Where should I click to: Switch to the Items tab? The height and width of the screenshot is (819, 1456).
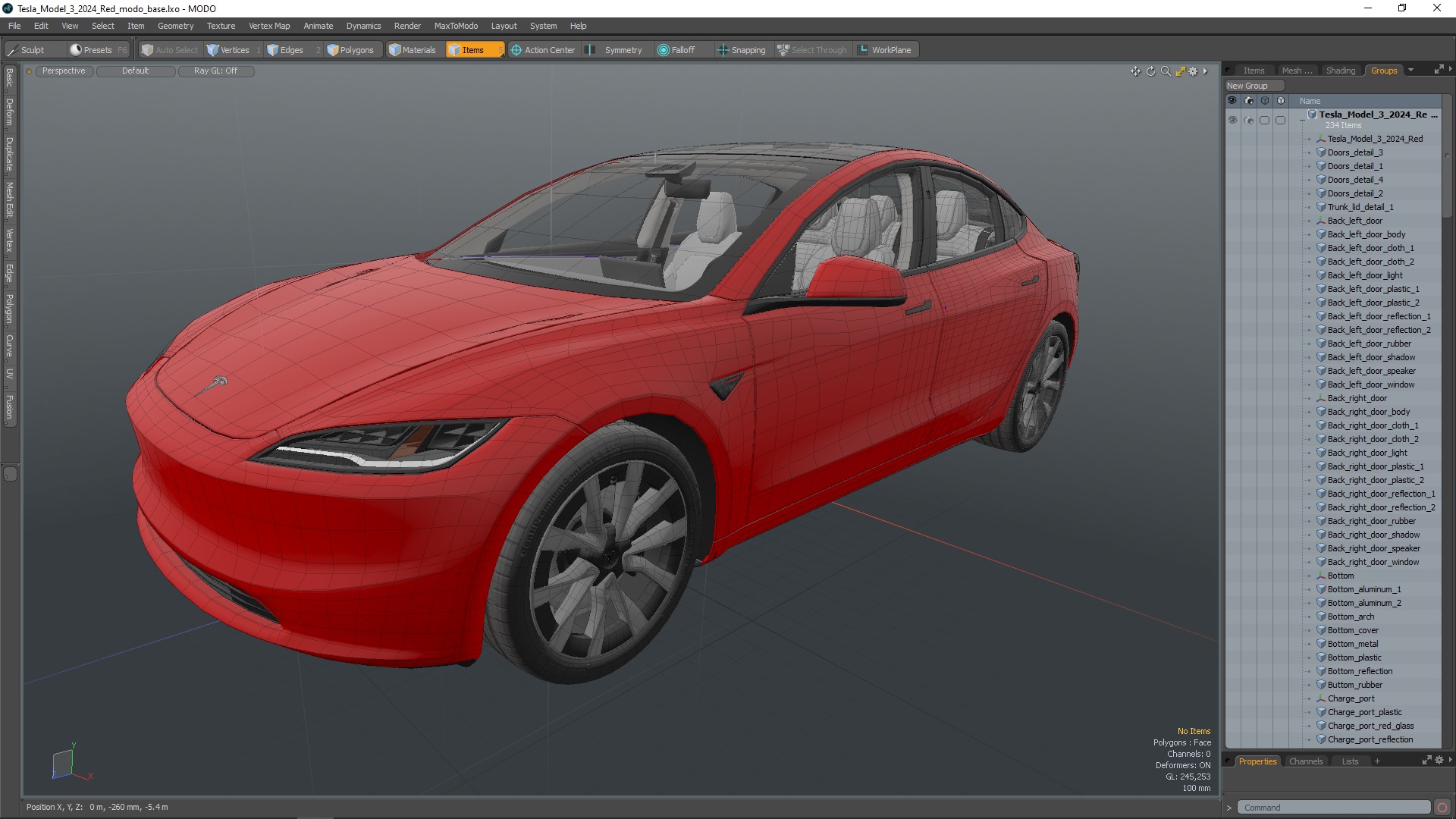pyautogui.click(x=1254, y=71)
